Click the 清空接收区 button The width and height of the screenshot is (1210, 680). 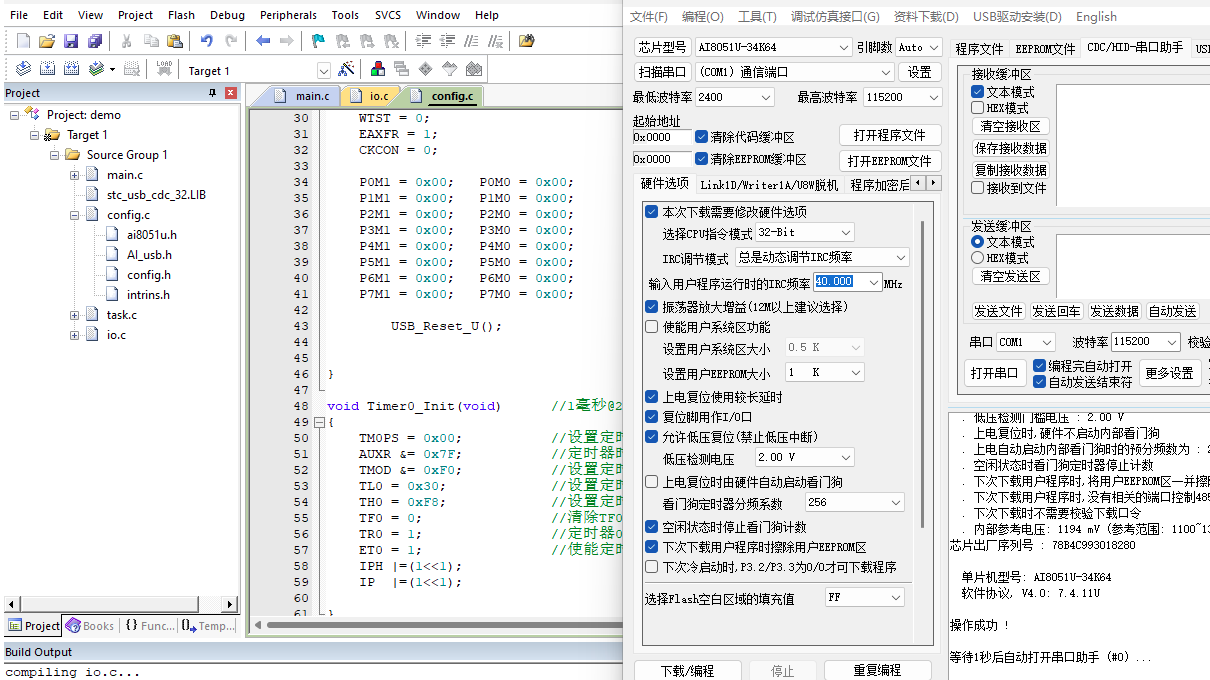1010,127
